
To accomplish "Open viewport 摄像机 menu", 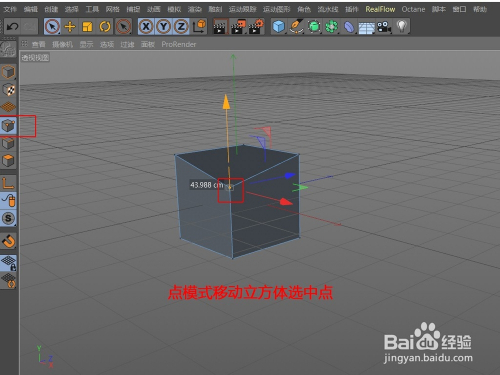I will pyautogui.click(x=63, y=44).
